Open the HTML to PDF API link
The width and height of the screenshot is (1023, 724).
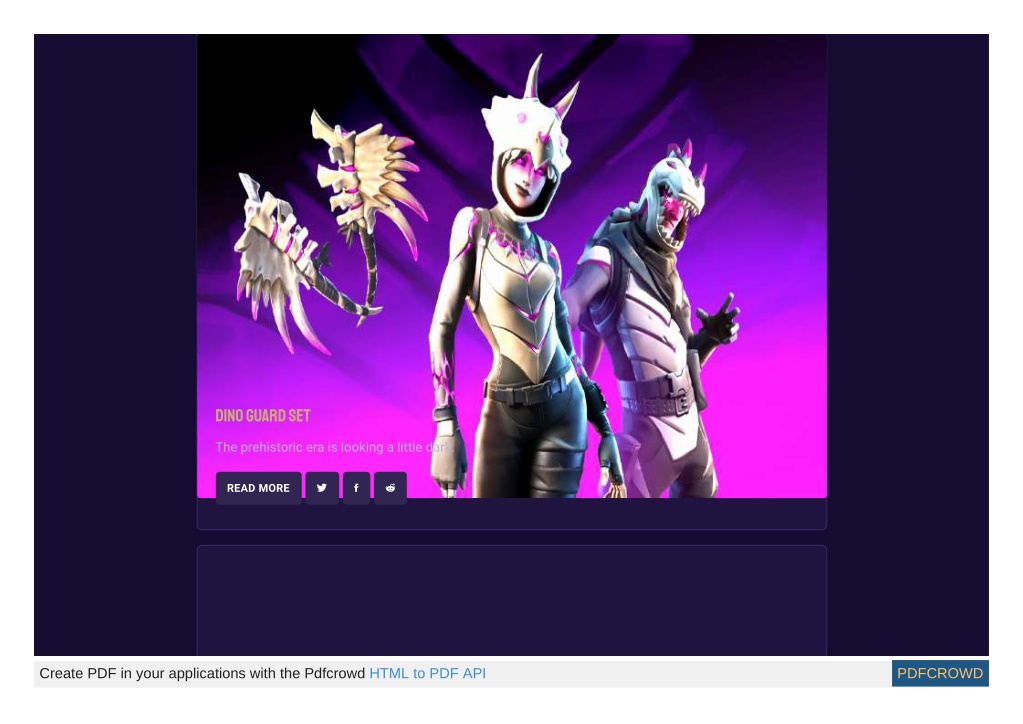coord(427,673)
